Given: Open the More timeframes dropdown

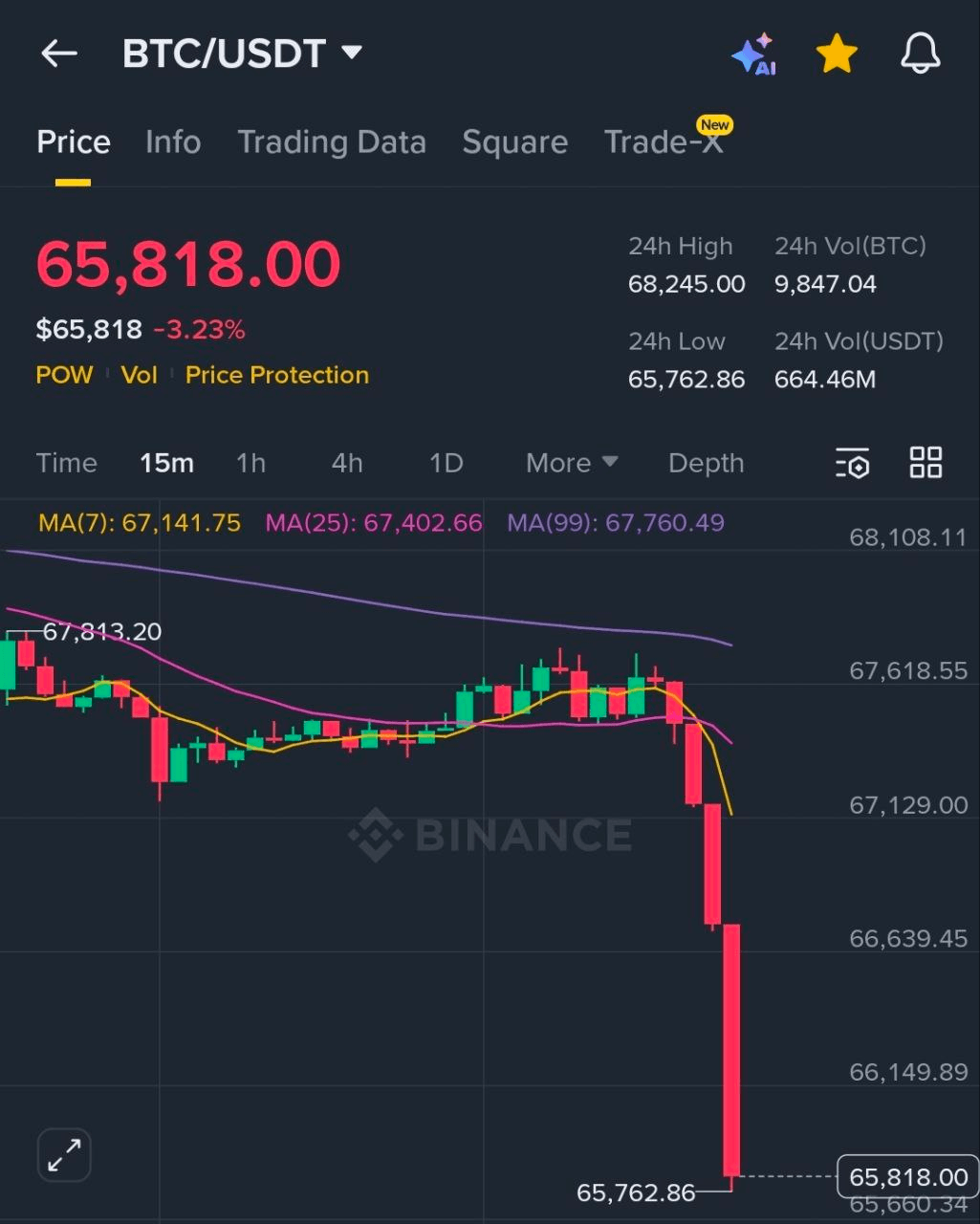Looking at the screenshot, I should 571,463.
